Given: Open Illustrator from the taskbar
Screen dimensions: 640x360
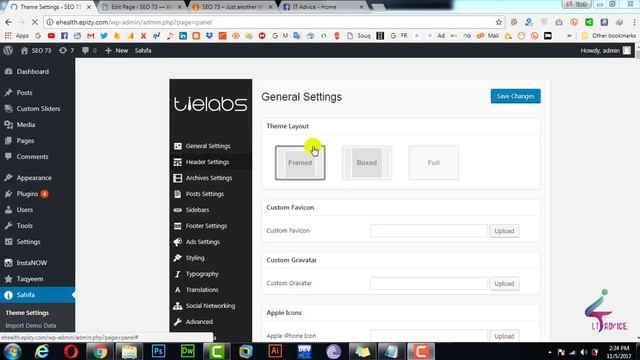Looking at the screenshot, I should (x=275, y=351).
